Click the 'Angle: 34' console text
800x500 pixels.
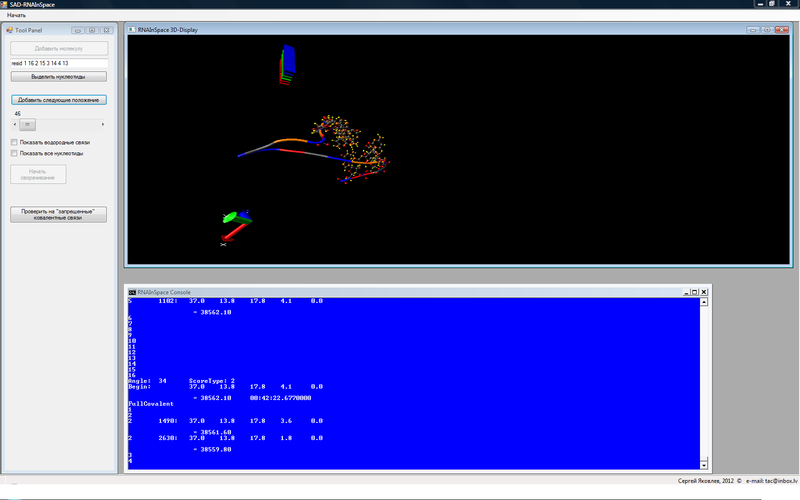coord(147,381)
